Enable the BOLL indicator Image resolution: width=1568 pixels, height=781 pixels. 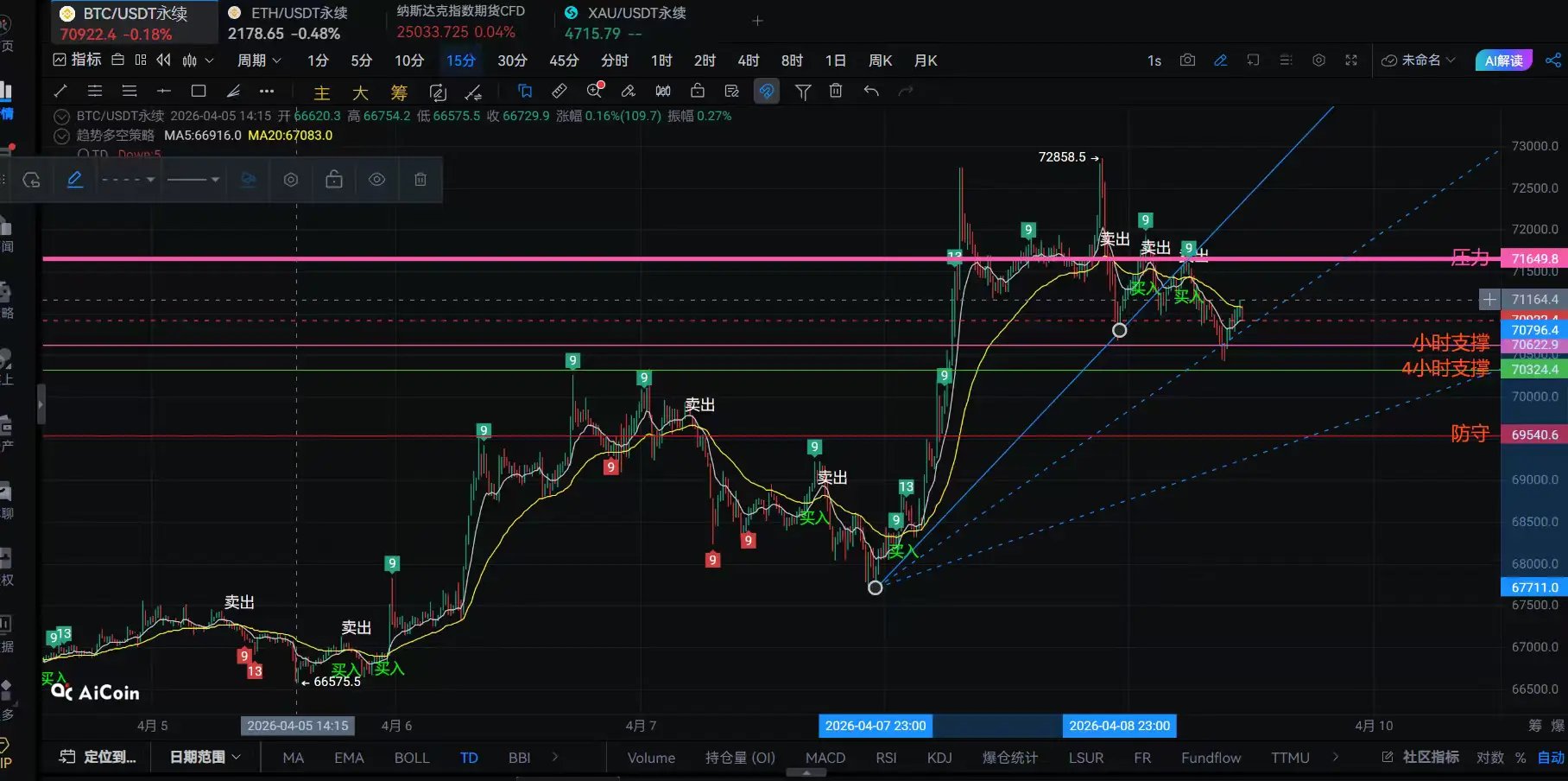pyautogui.click(x=412, y=758)
